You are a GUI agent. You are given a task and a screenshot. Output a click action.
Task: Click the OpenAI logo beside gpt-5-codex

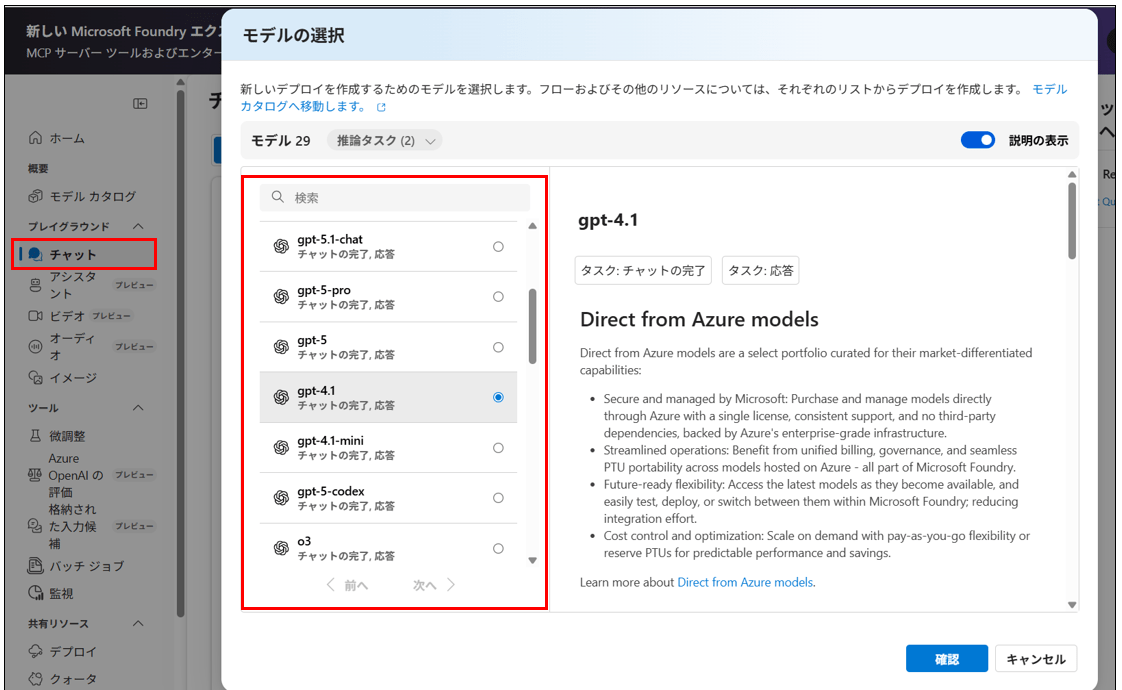[x=281, y=498]
